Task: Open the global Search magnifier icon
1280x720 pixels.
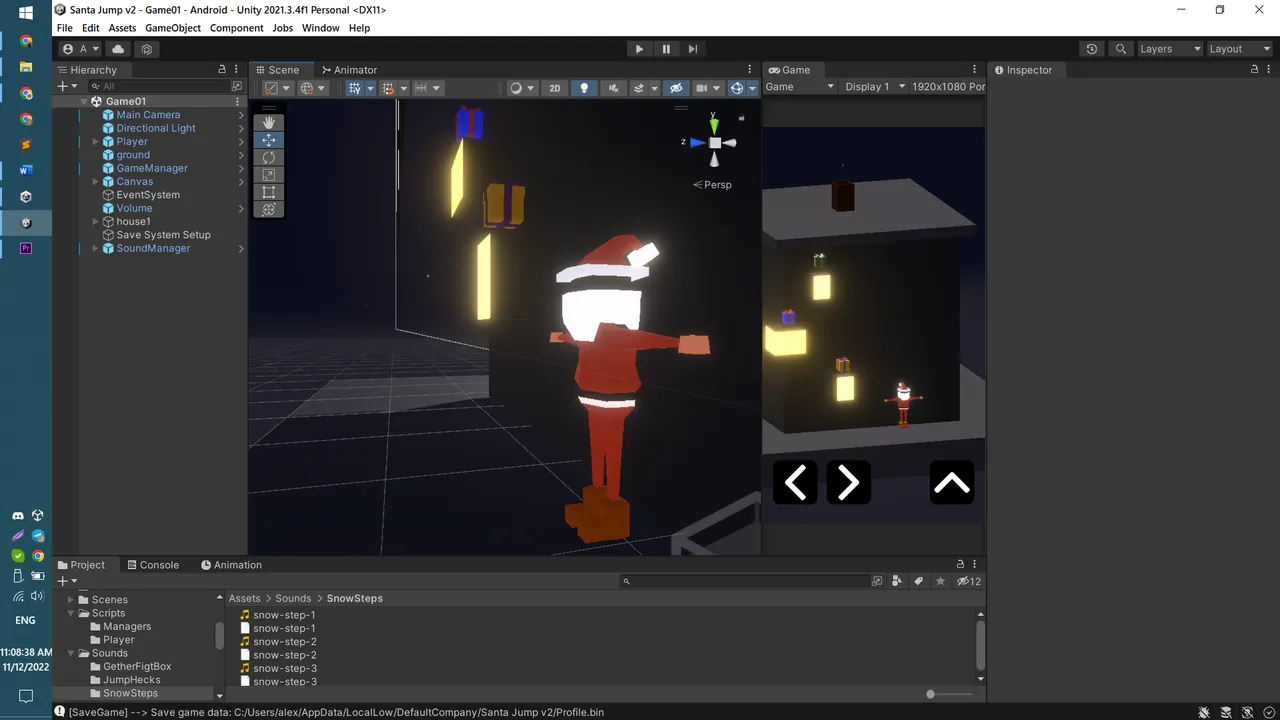Action: pyautogui.click(x=1121, y=49)
